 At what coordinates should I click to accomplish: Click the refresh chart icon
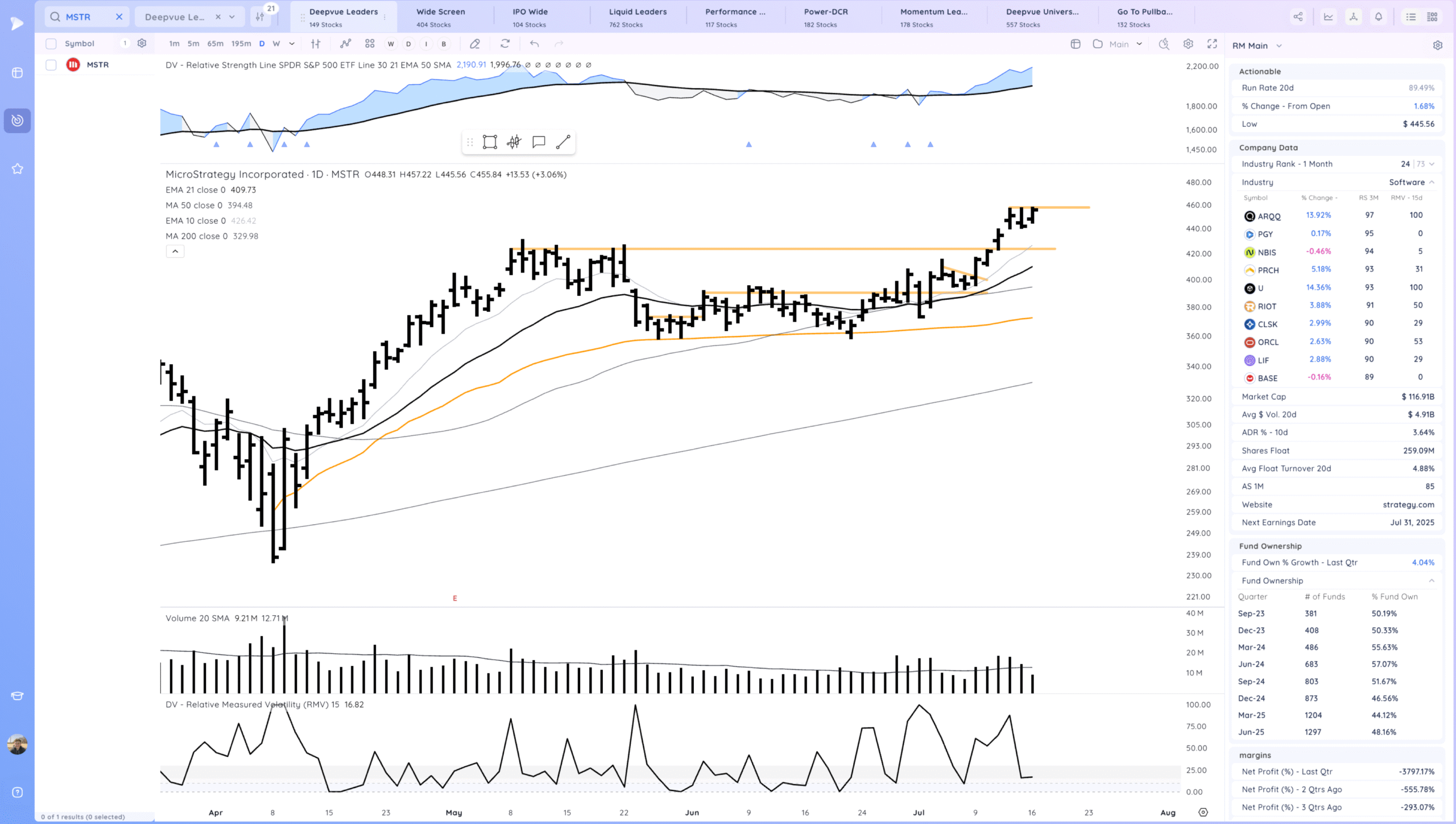click(x=505, y=44)
